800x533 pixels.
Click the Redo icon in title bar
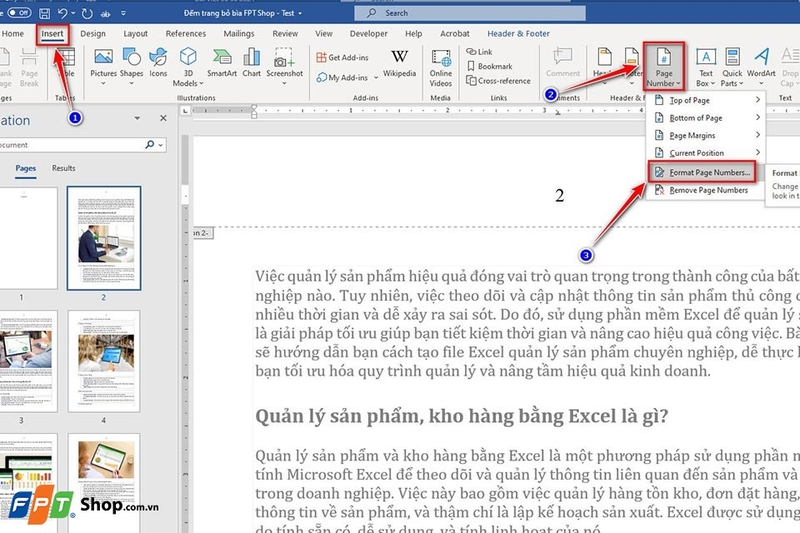87,13
